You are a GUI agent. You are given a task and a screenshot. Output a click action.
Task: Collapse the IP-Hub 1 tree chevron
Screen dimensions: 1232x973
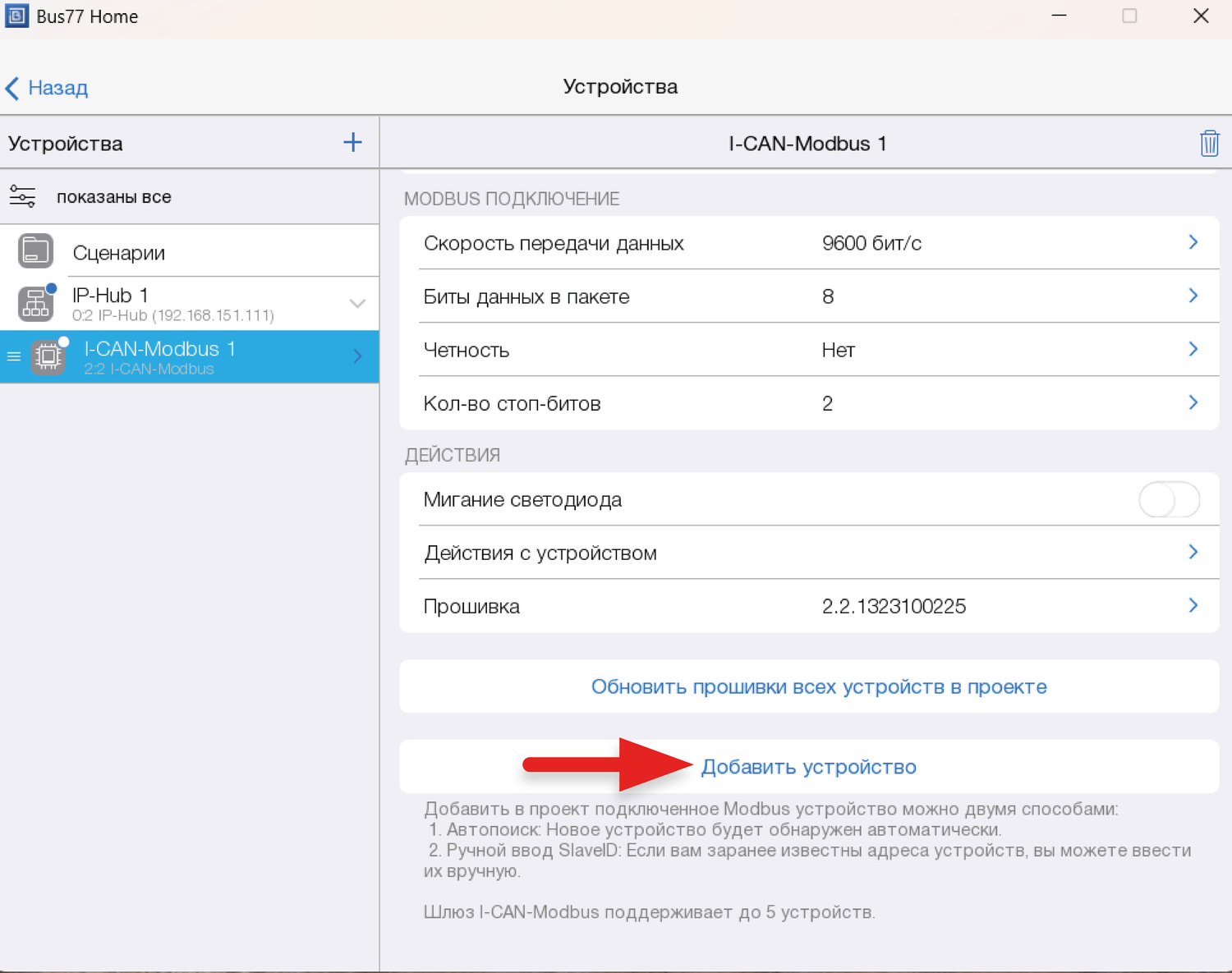click(x=357, y=304)
